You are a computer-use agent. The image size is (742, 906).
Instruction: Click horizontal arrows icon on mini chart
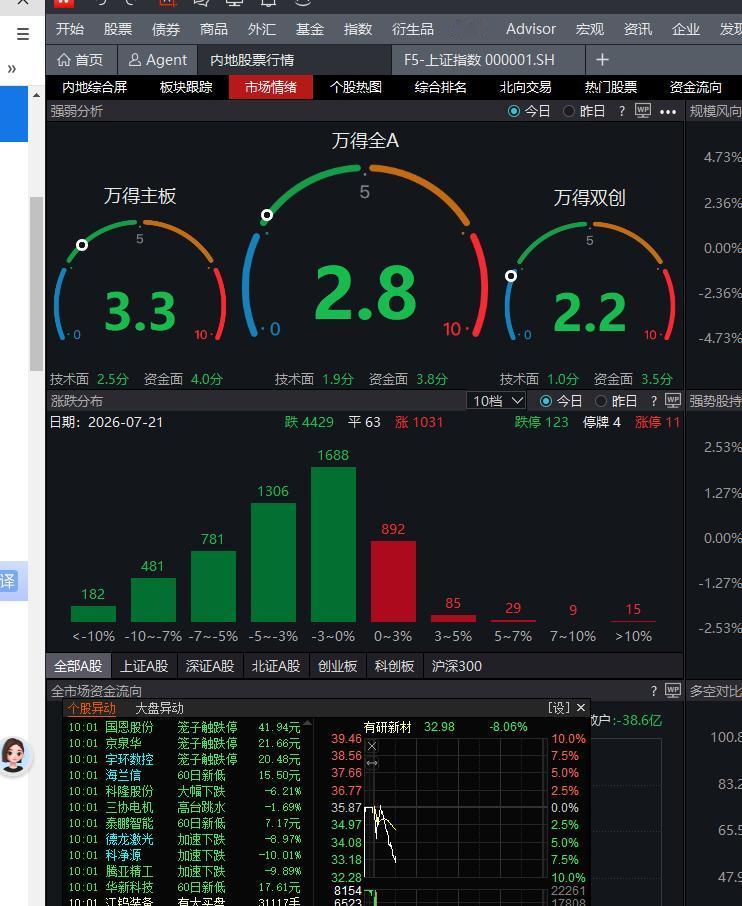click(372, 763)
